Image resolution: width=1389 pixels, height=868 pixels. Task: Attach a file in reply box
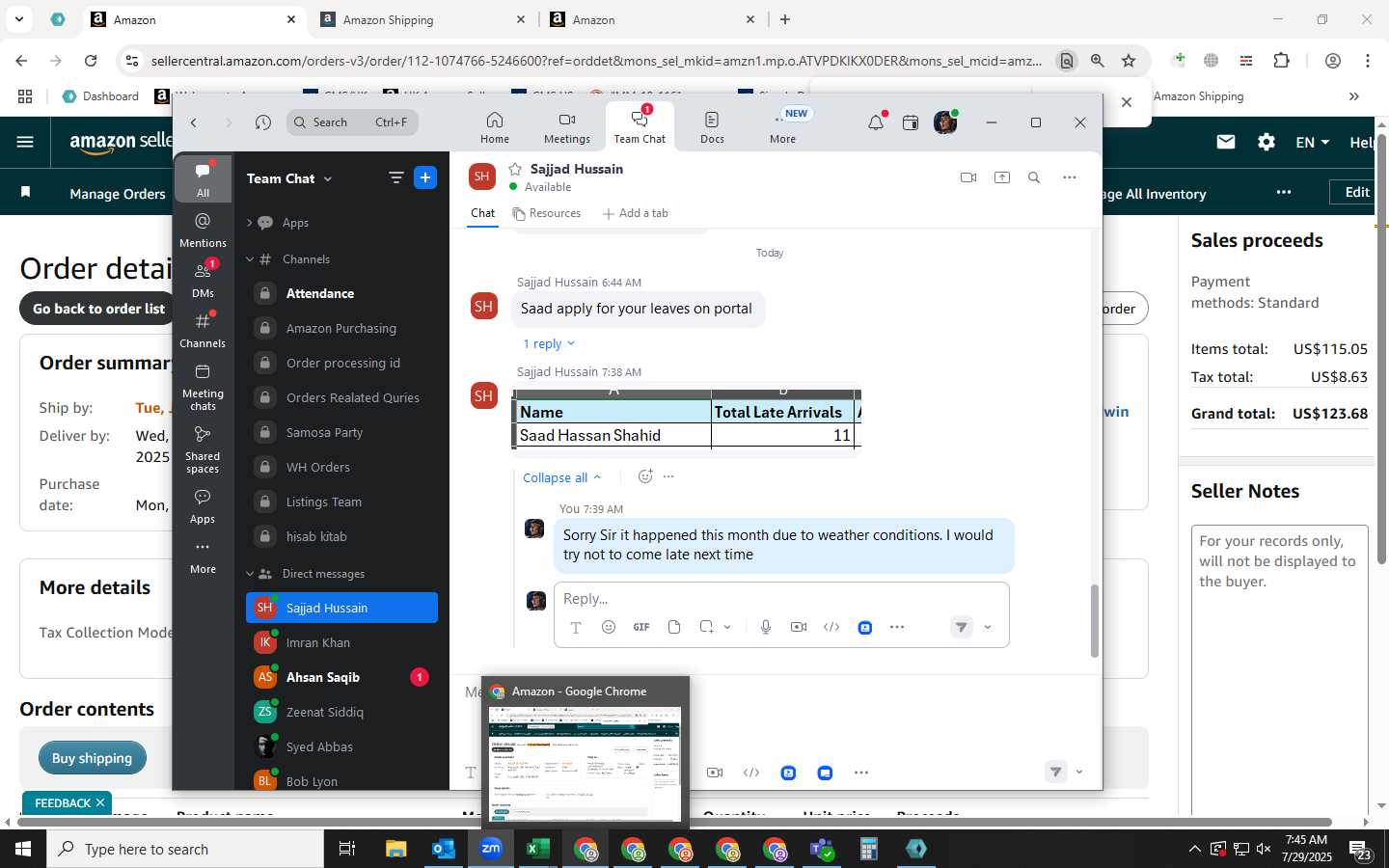pyautogui.click(x=674, y=627)
